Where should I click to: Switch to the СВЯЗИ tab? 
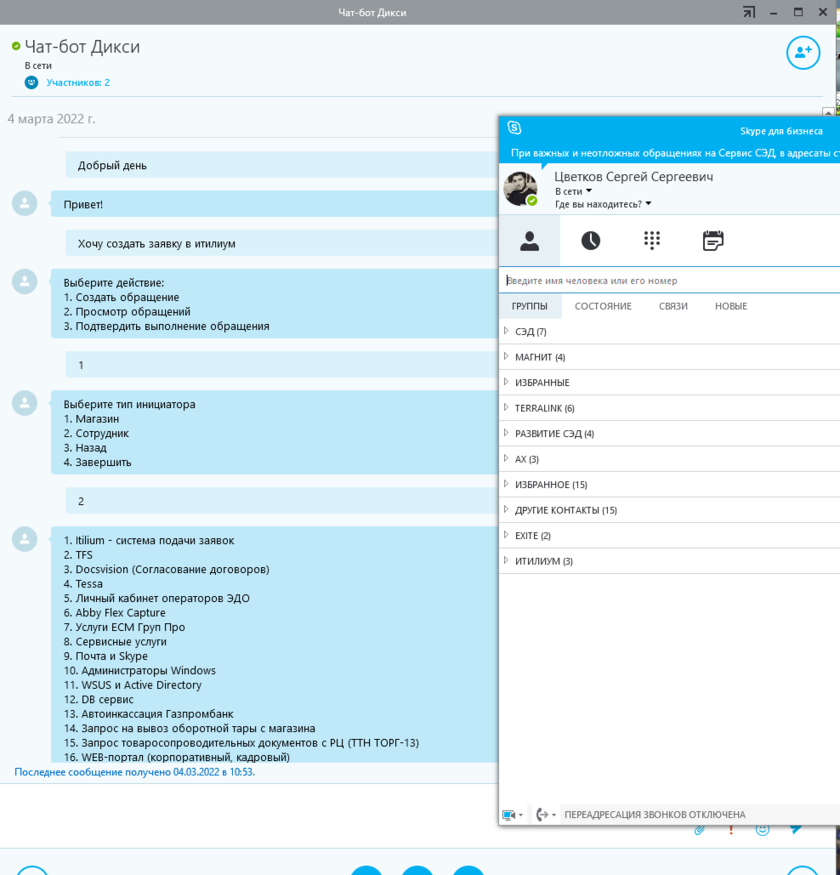click(x=673, y=306)
